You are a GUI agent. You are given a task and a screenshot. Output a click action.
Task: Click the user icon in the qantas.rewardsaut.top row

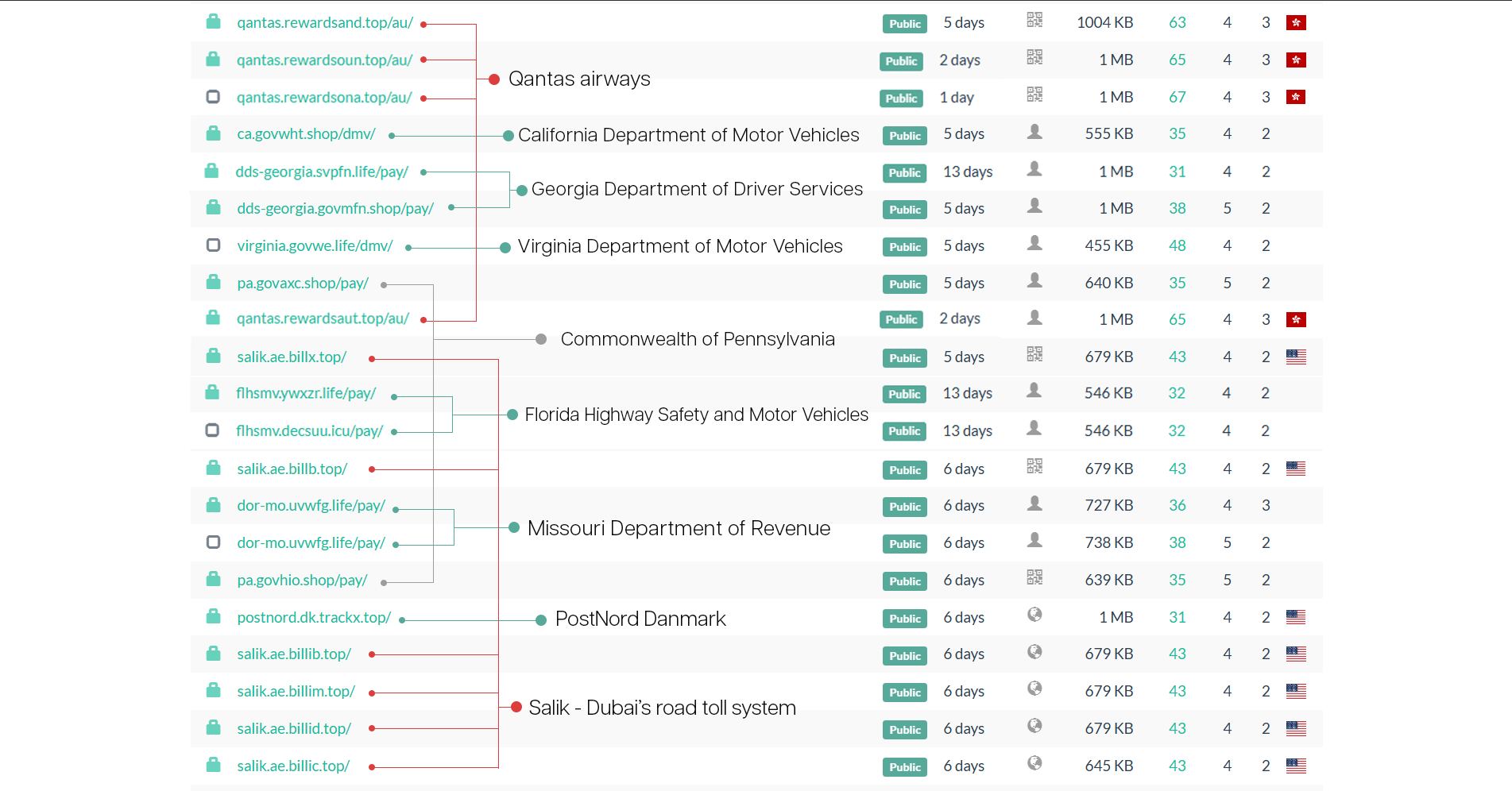tap(1034, 318)
